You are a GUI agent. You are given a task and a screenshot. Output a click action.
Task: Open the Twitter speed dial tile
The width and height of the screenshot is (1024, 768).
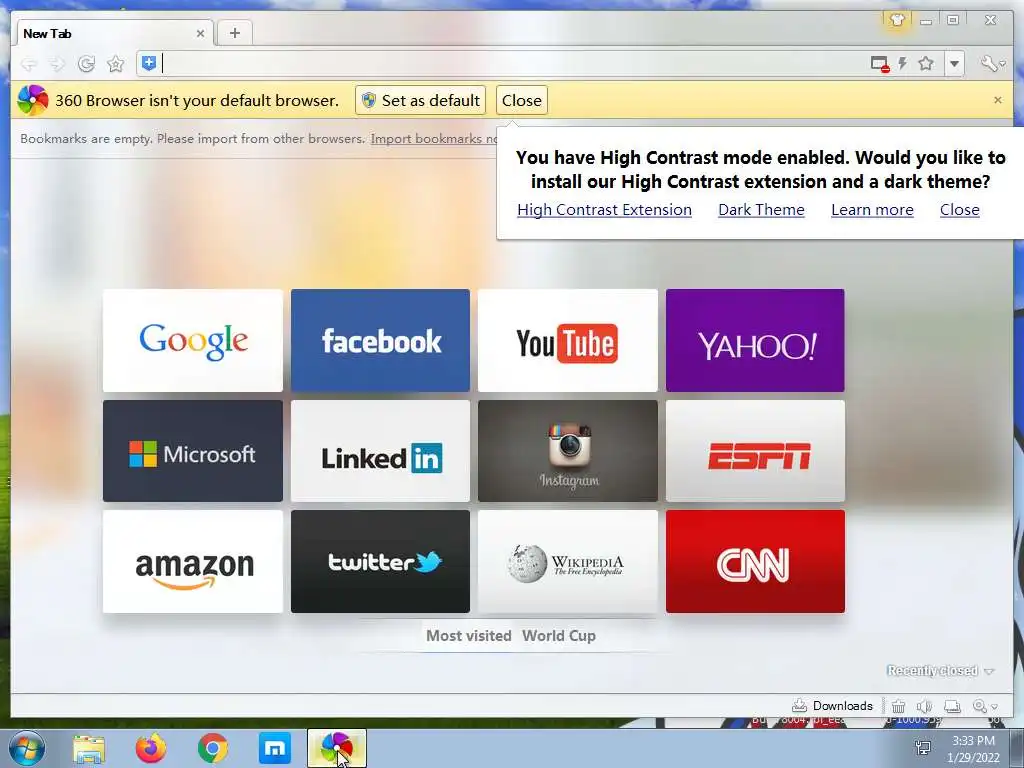click(380, 562)
